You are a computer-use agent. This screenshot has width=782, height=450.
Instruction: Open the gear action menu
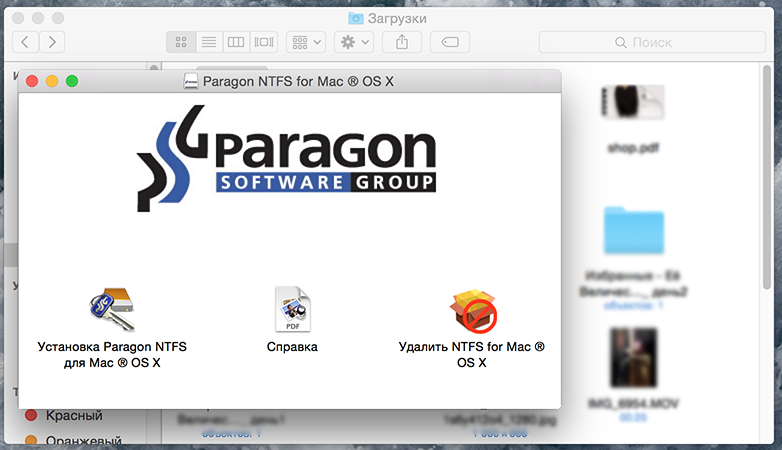(x=354, y=42)
